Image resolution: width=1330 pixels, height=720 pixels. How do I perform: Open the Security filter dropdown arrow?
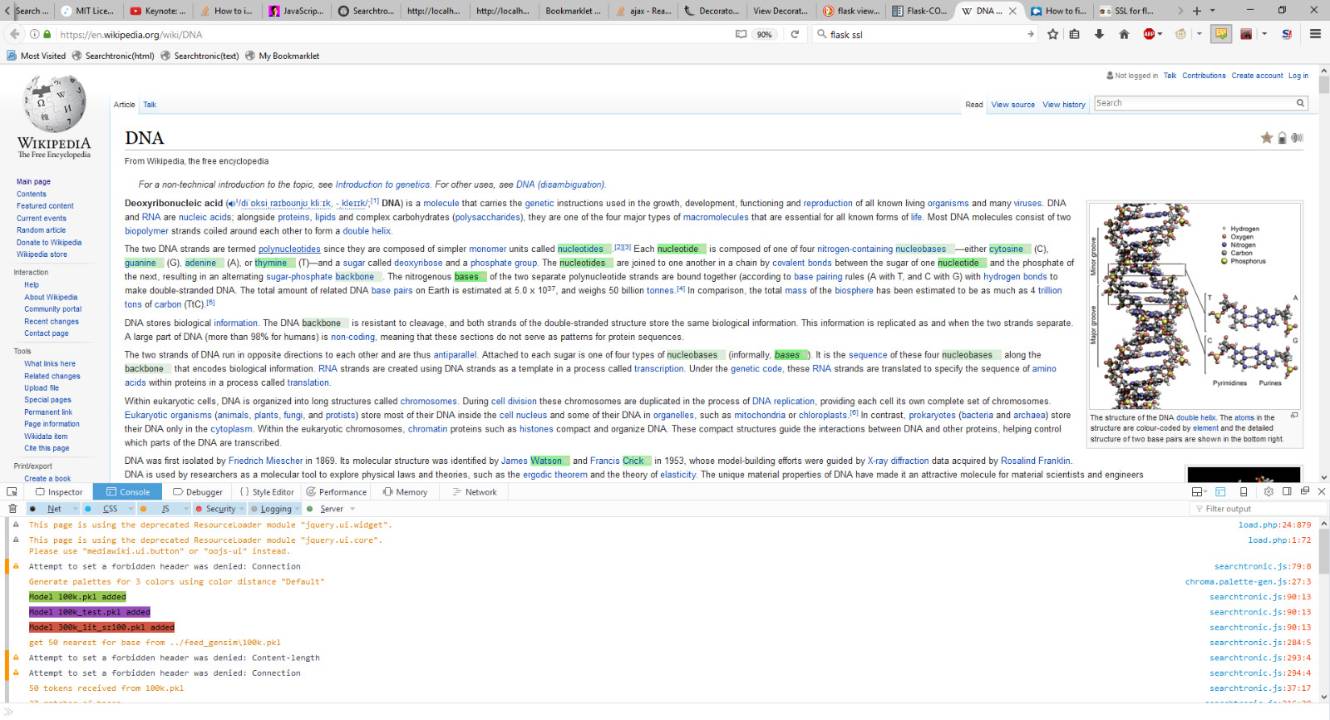tap(242, 509)
